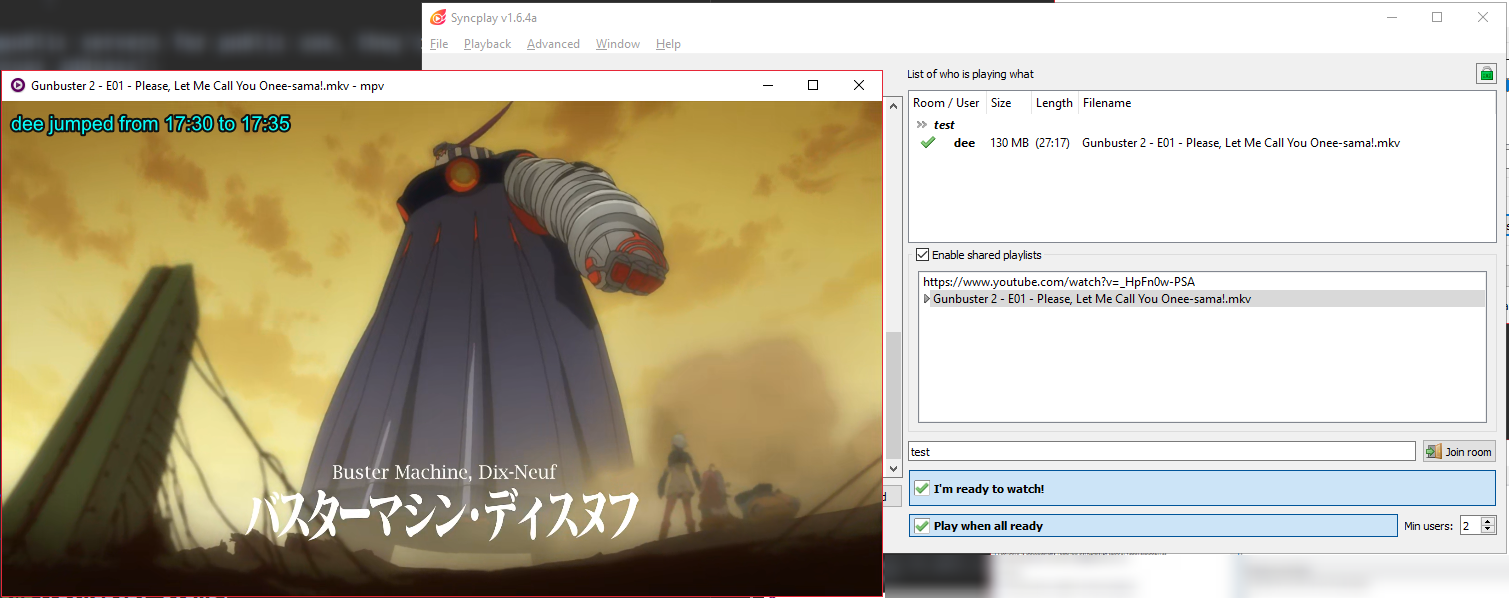
Task: Click the door icon on Join room button
Action: 1436,451
